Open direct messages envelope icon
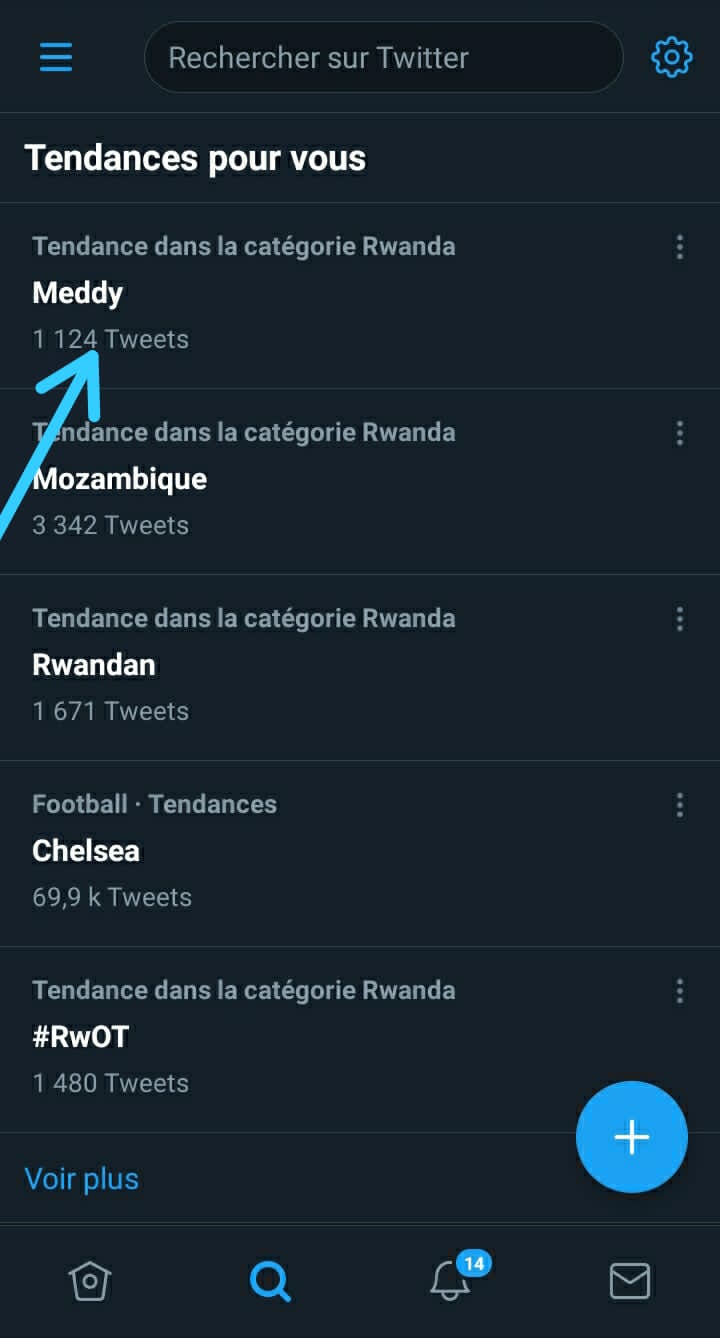The image size is (720, 1338). point(630,1281)
